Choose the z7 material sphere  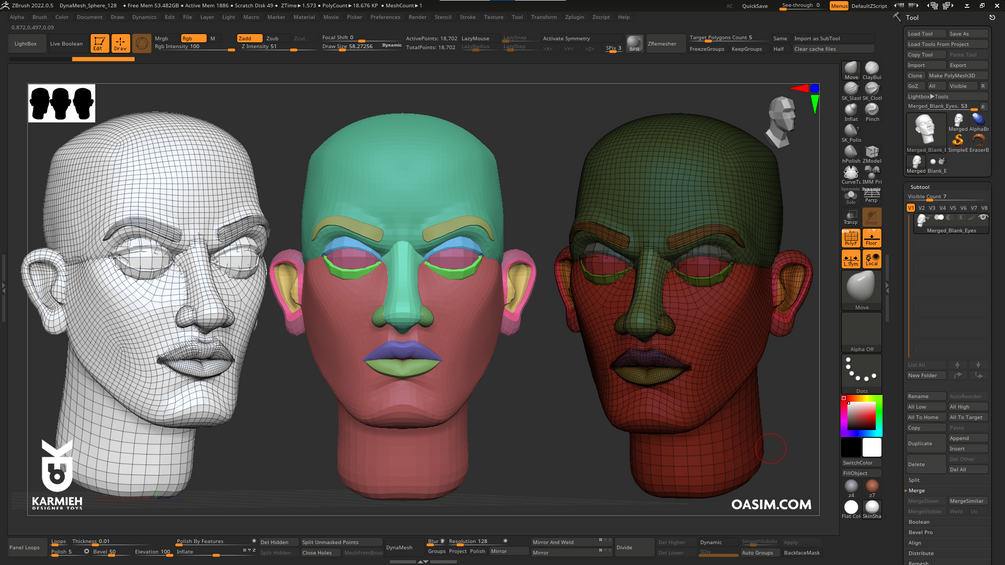click(x=872, y=488)
